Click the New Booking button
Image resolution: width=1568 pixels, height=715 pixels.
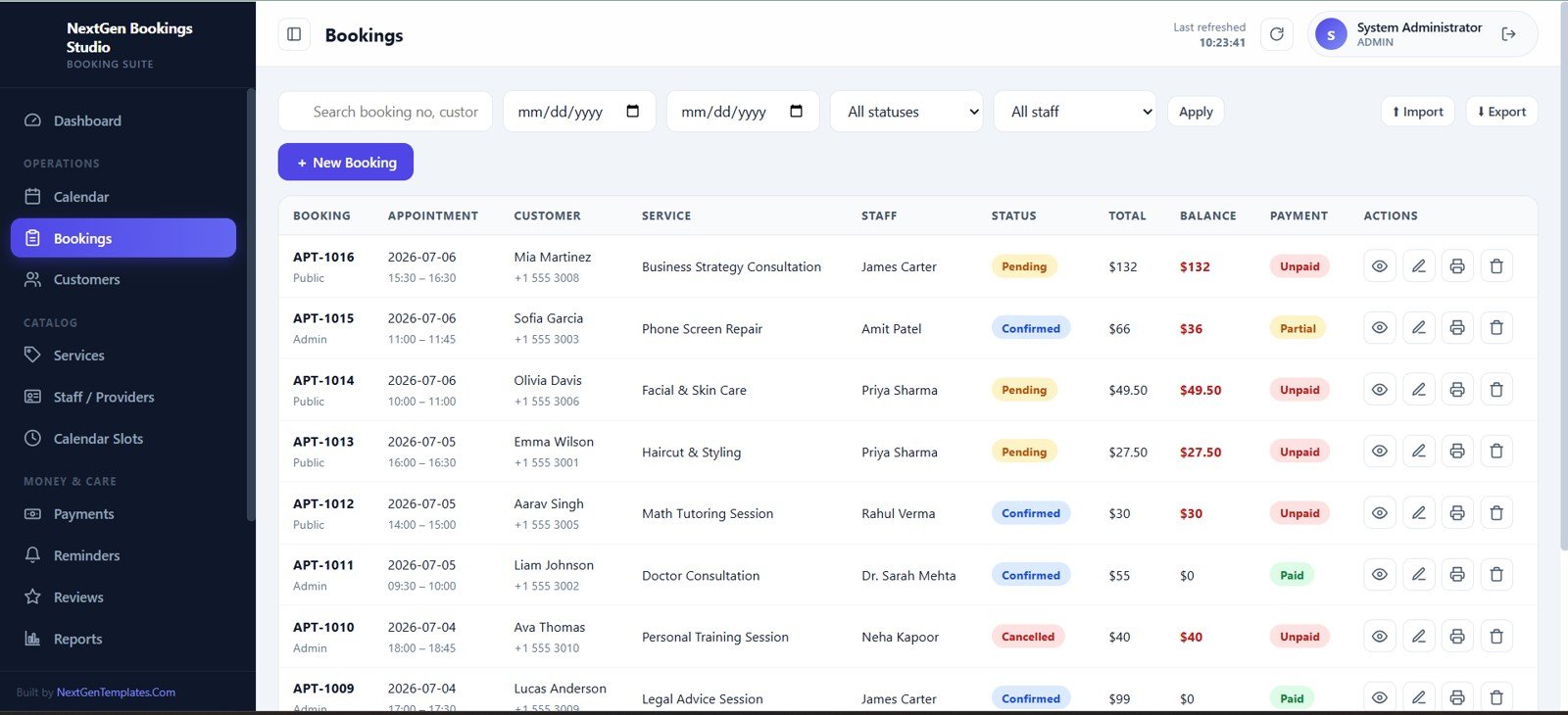pyautogui.click(x=346, y=163)
